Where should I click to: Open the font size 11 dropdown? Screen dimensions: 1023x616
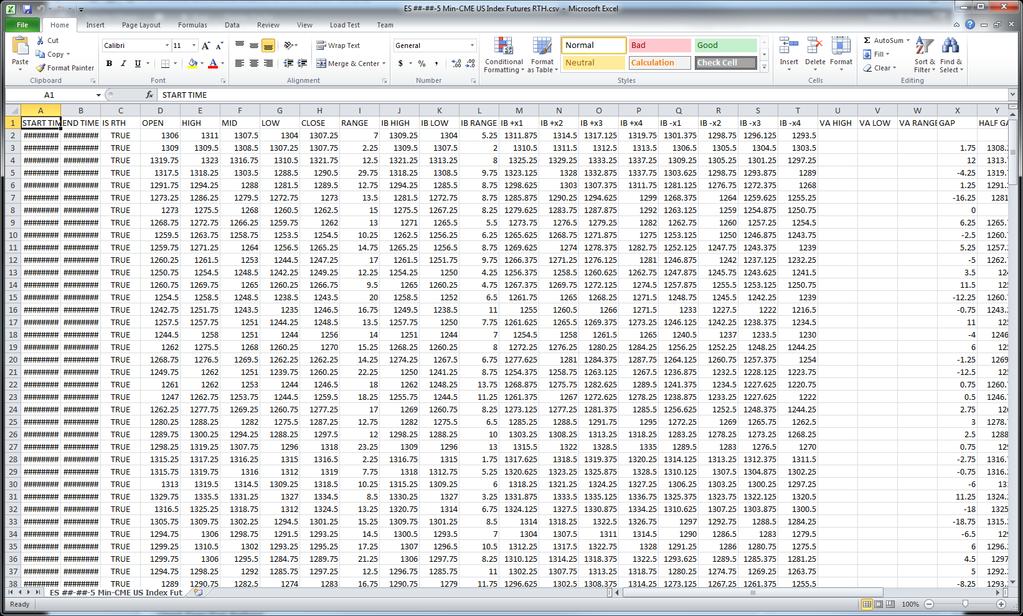coord(194,46)
